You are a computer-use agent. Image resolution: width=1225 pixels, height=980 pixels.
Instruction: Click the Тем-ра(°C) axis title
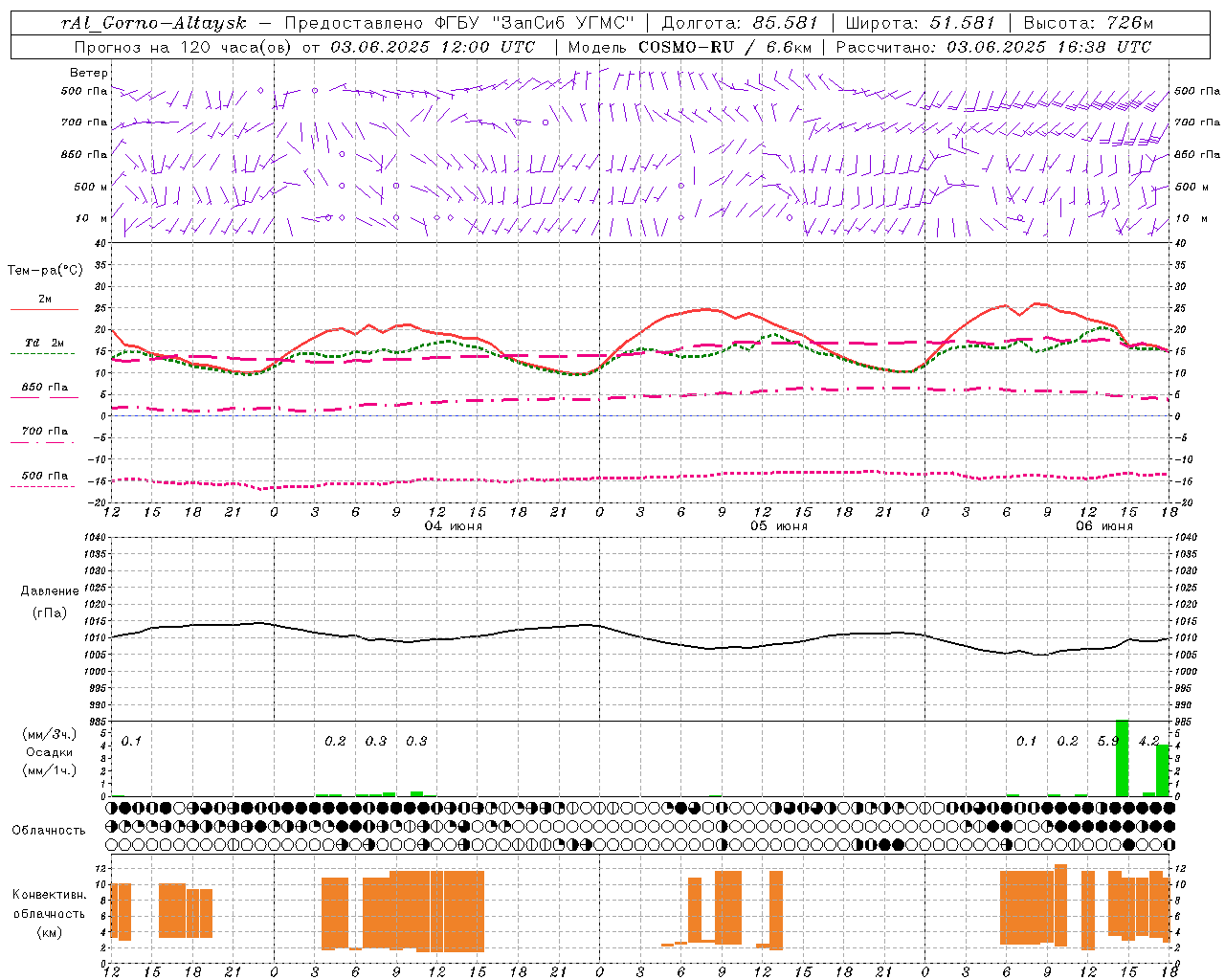(x=45, y=271)
